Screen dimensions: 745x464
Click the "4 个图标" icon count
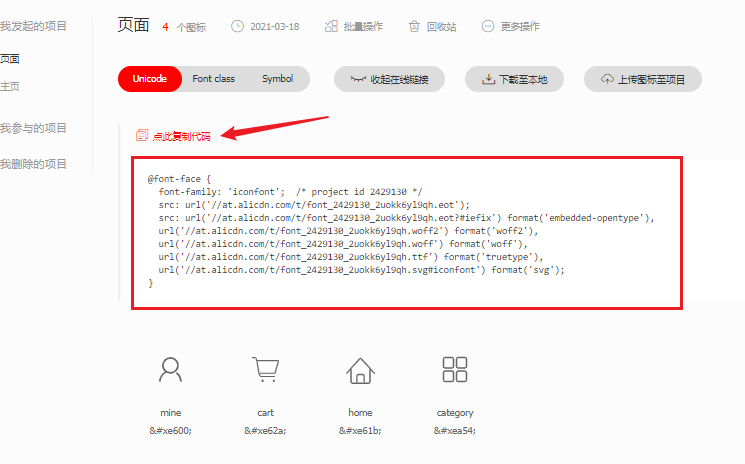[x=184, y=27]
